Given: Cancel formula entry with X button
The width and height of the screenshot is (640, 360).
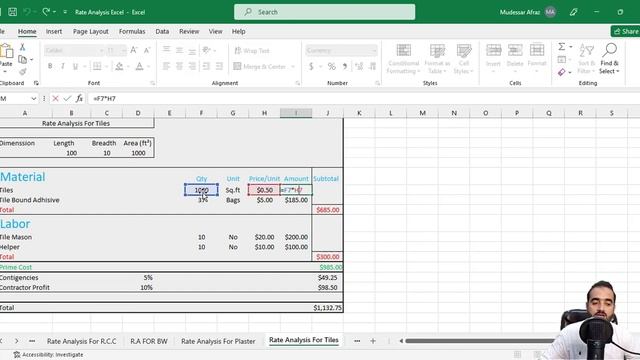Looking at the screenshot, I should [55, 98].
